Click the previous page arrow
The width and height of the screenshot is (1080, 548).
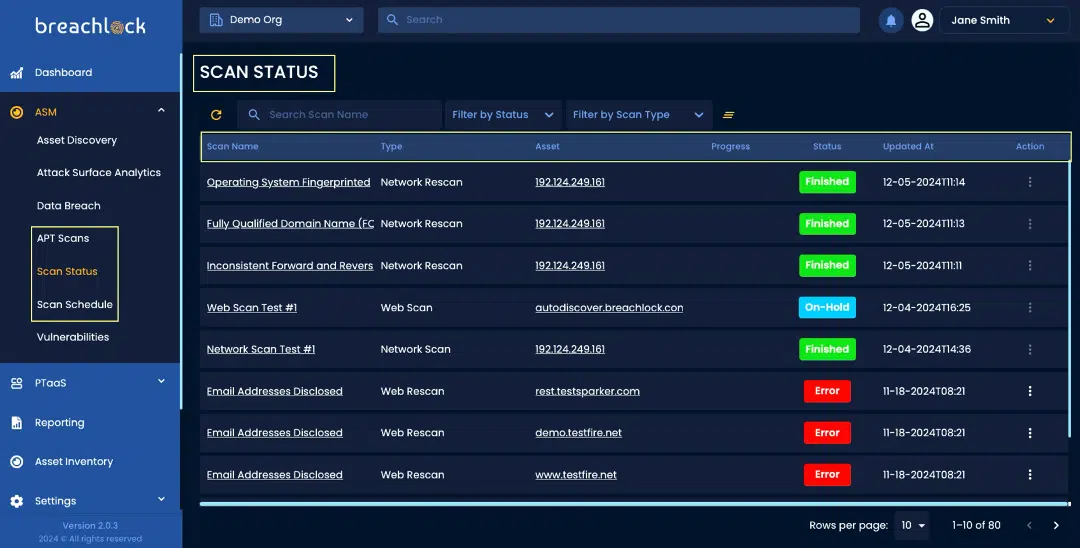1029,525
